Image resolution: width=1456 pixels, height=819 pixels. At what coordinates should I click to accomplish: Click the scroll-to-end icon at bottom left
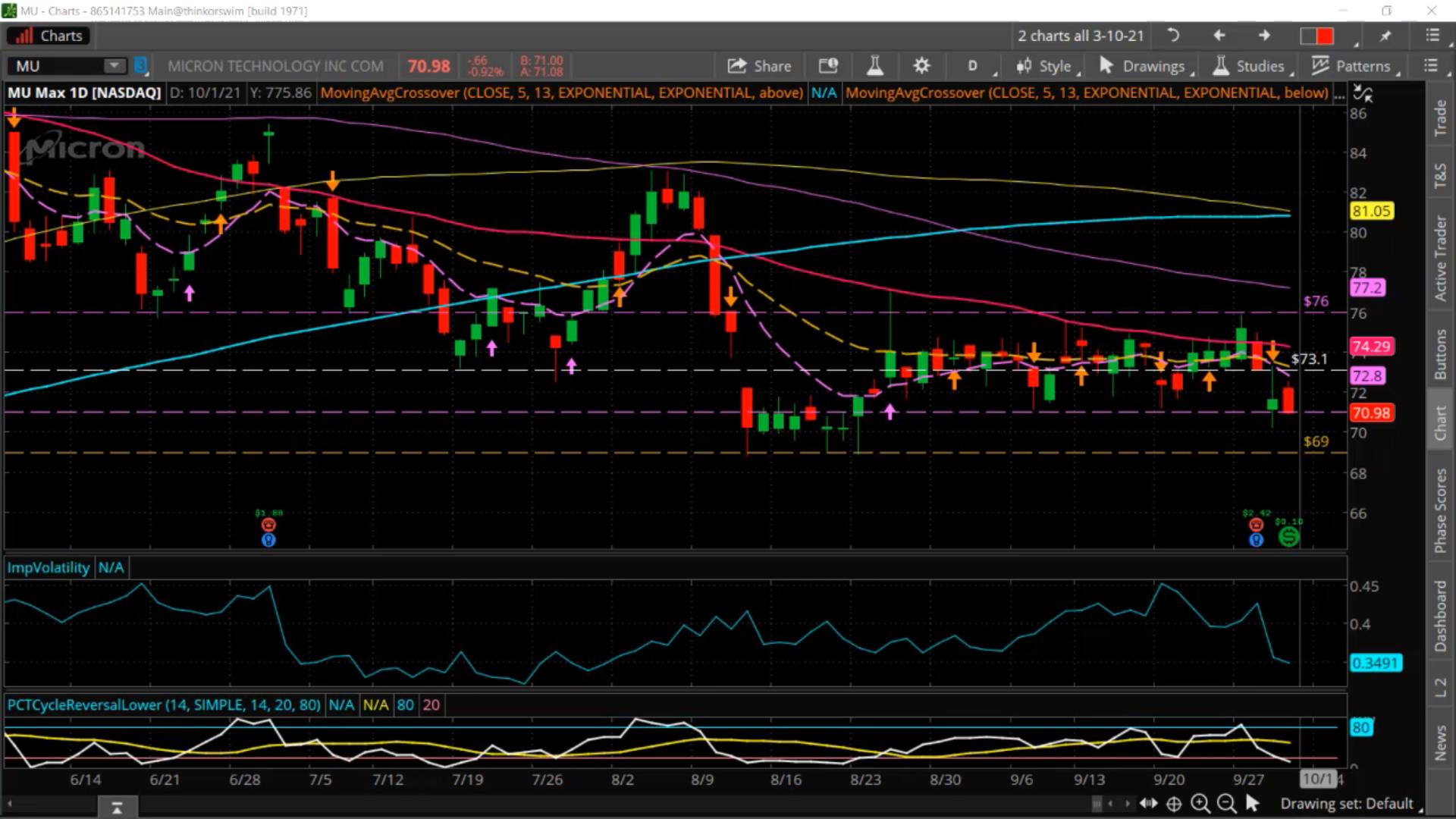(x=117, y=808)
